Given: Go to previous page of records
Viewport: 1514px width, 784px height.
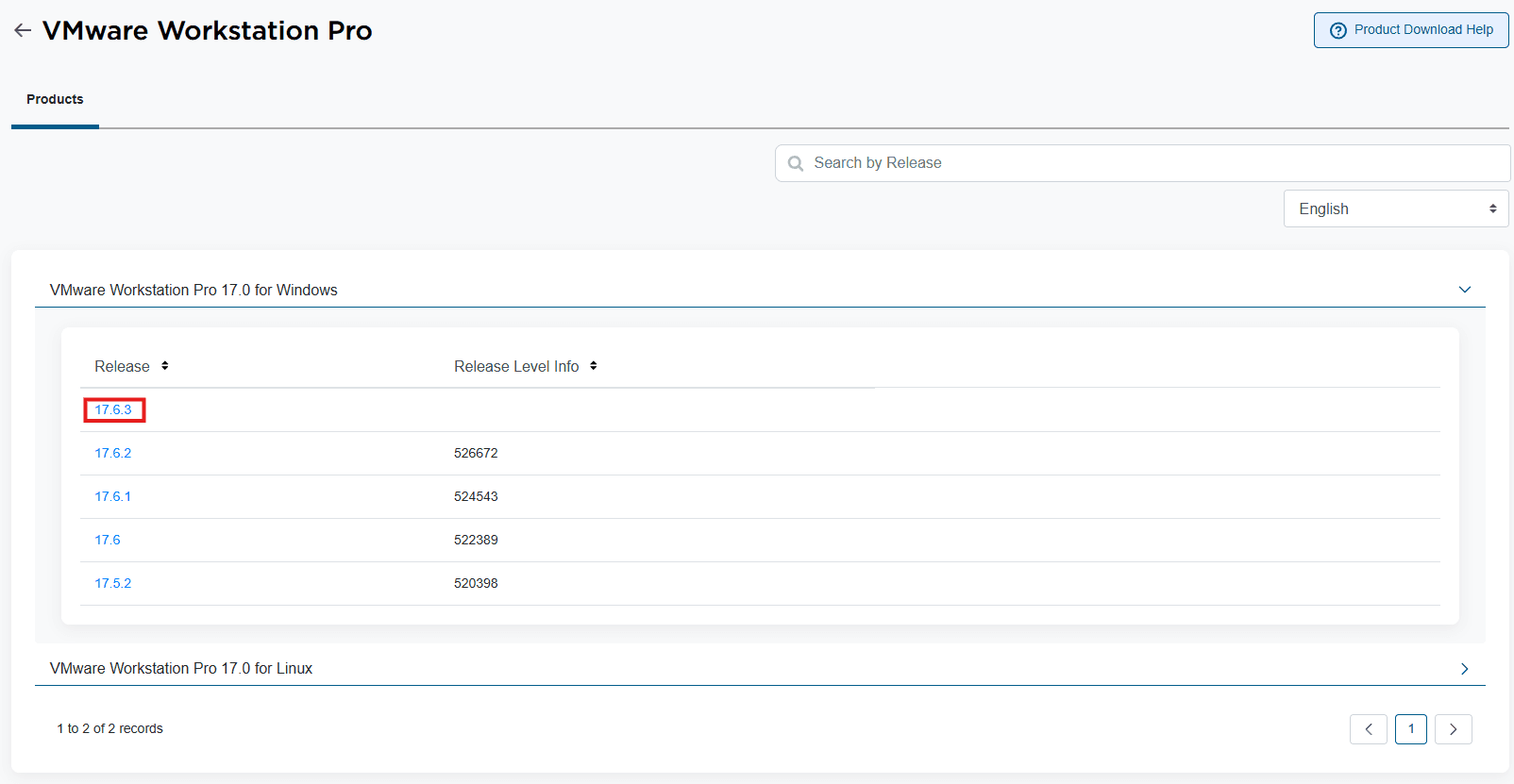Looking at the screenshot, I should pos(1369,729).
